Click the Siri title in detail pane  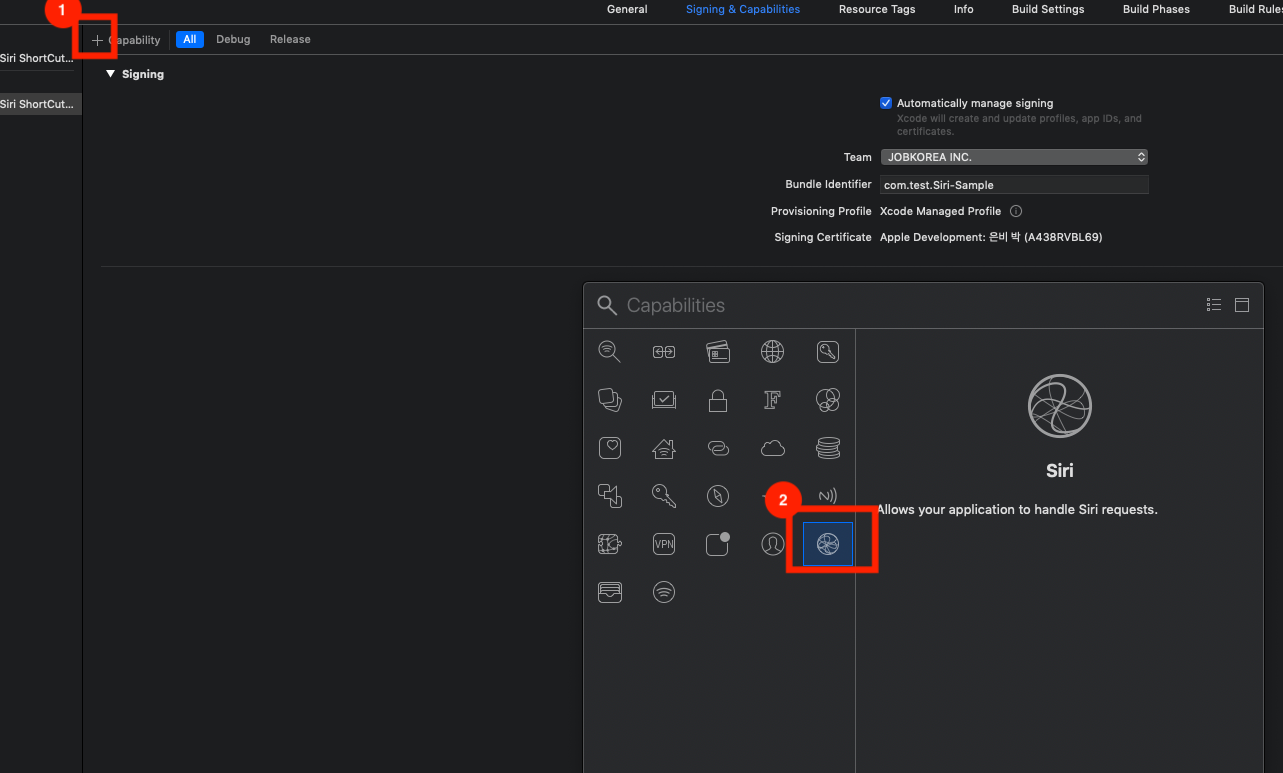[1059, 470]
